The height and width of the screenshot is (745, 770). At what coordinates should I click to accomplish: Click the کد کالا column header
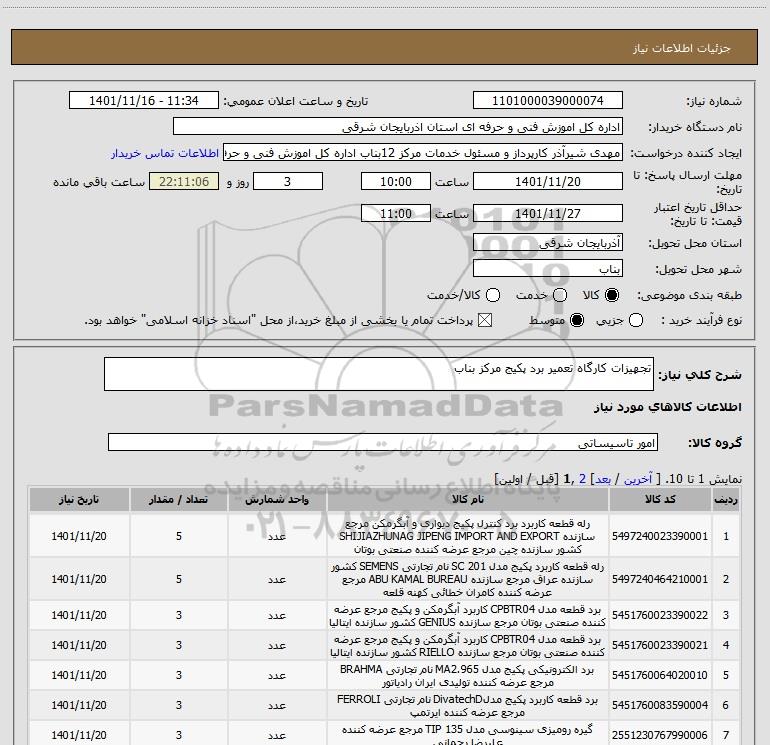click(x=660, y=499)
